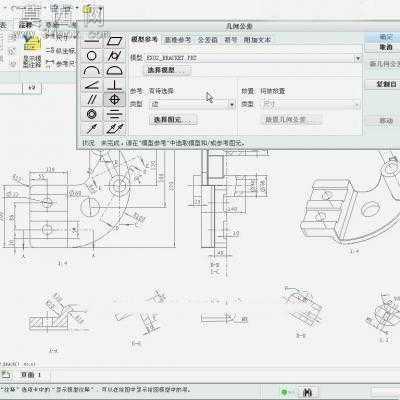Click the 选择图元... button
Viewport: 400px width, 400px height.
(174, 119)
